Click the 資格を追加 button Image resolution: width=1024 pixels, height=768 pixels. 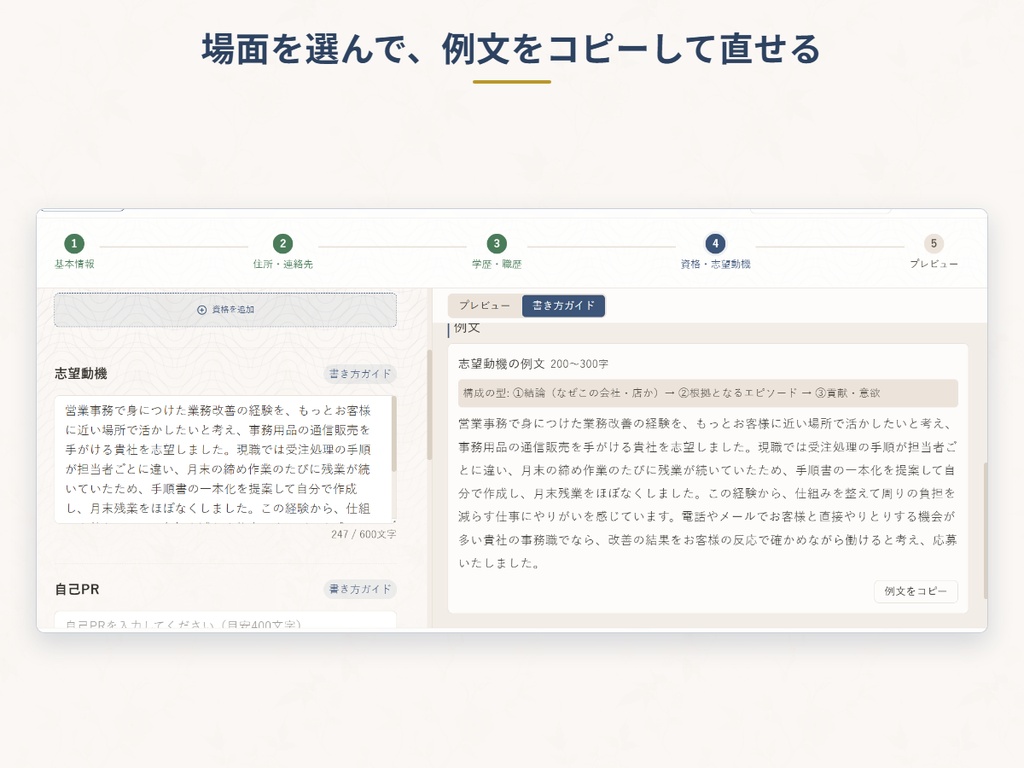pos(225,310)
